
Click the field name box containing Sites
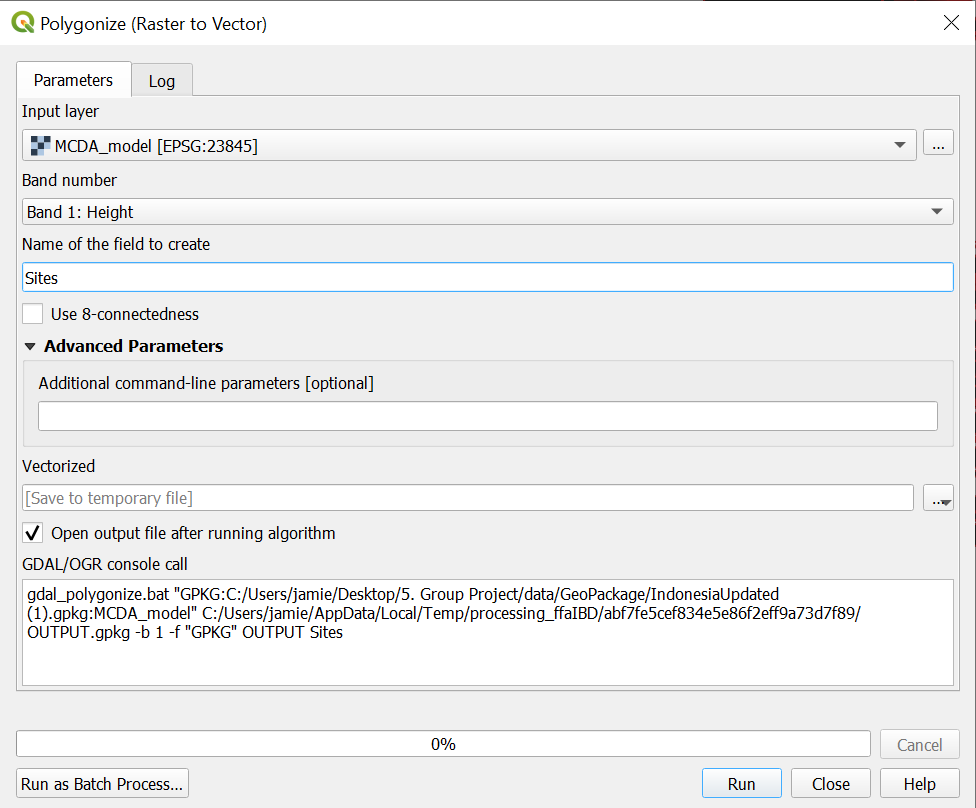click(x=487, y=278)
